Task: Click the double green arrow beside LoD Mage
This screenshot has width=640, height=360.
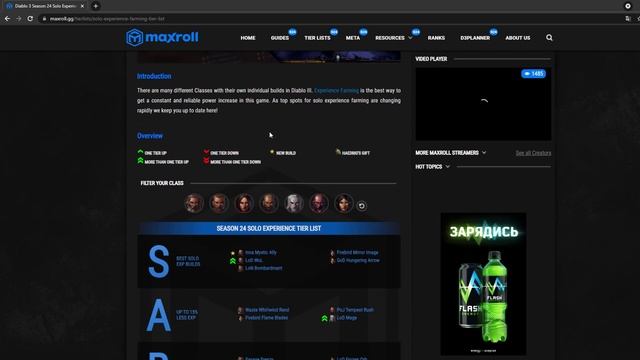Action: (x=324, y=318)
